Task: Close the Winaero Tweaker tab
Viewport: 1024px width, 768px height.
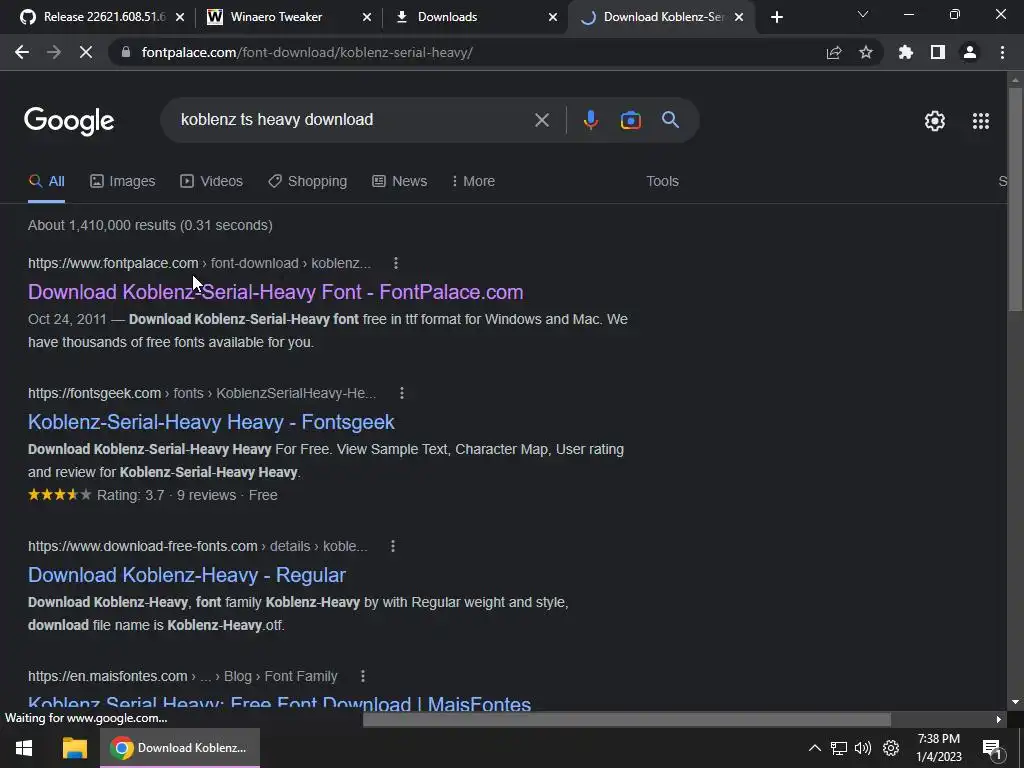Action: (x=367, y=17)
